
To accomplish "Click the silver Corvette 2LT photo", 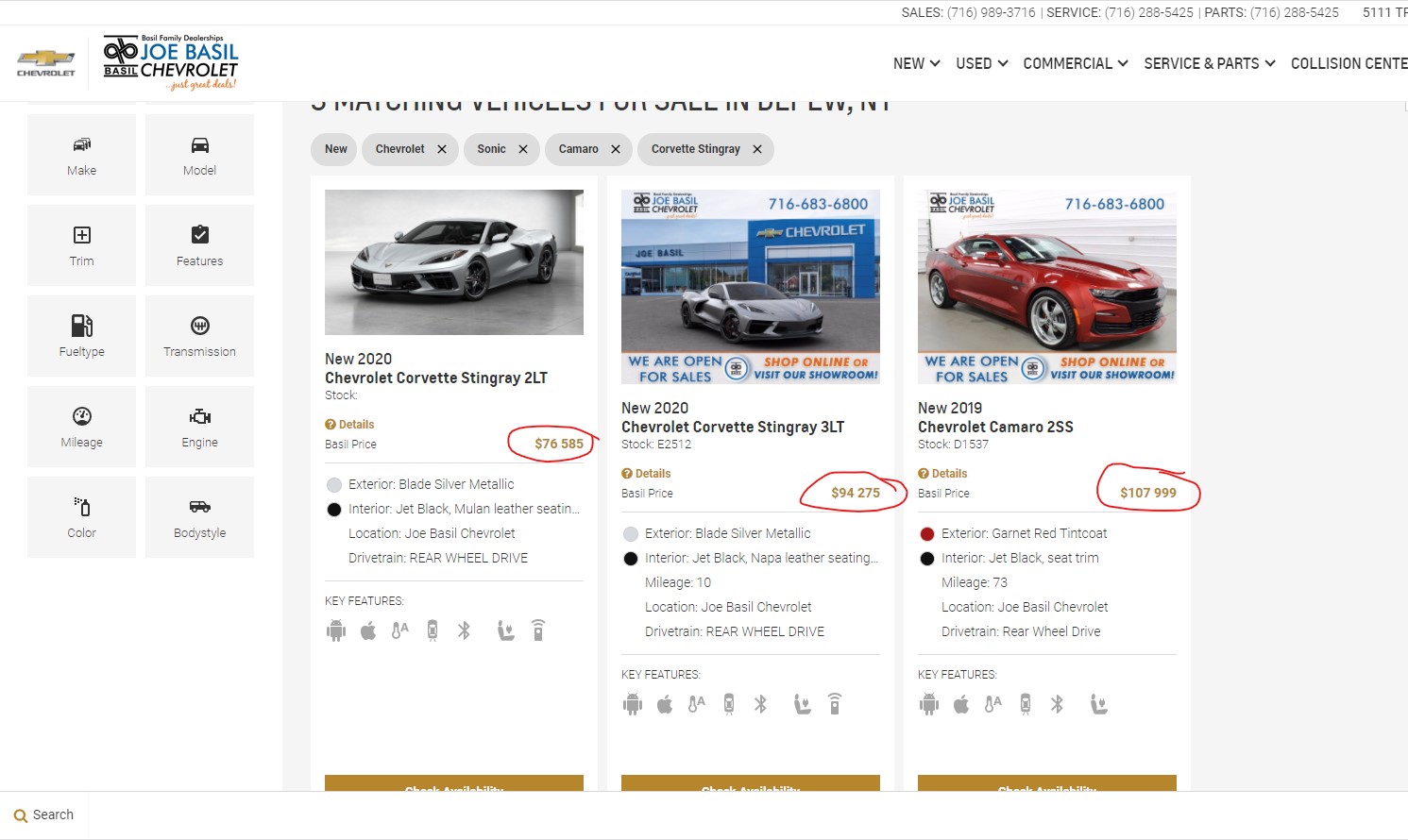I will (x=454, y=262).
